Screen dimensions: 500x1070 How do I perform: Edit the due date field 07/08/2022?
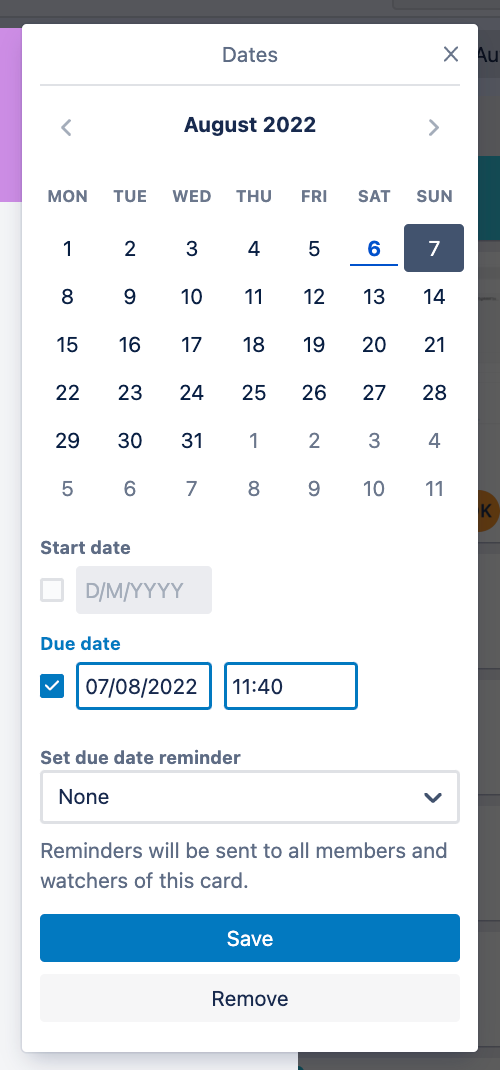(x=143, y=686)
